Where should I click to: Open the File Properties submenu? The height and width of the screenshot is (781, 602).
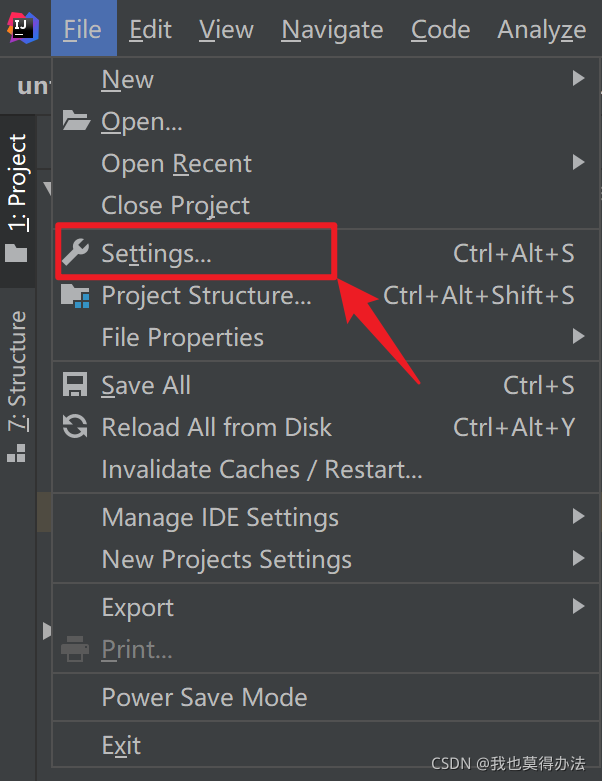[x=183, y=337]
